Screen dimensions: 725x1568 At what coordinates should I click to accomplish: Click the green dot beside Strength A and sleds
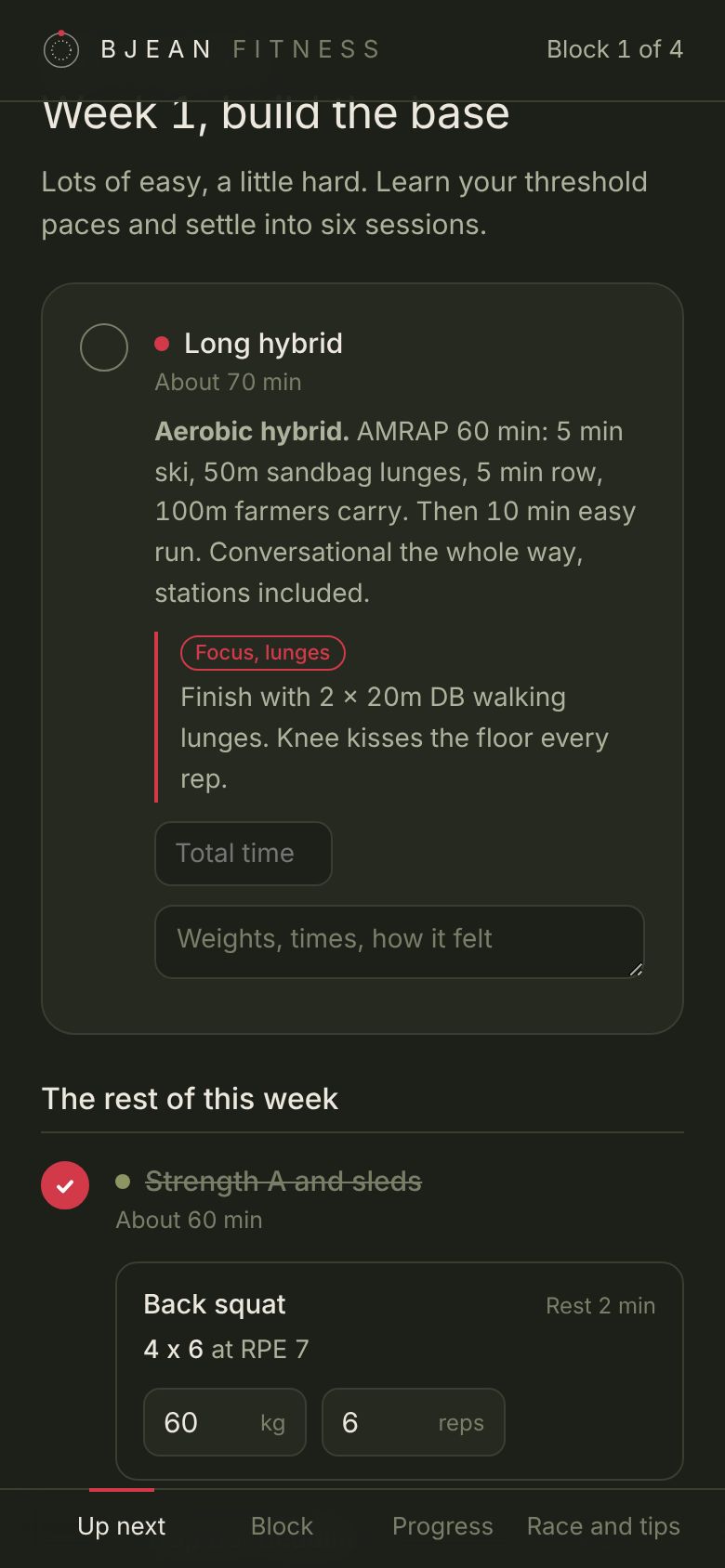[x=123, y=1182]
